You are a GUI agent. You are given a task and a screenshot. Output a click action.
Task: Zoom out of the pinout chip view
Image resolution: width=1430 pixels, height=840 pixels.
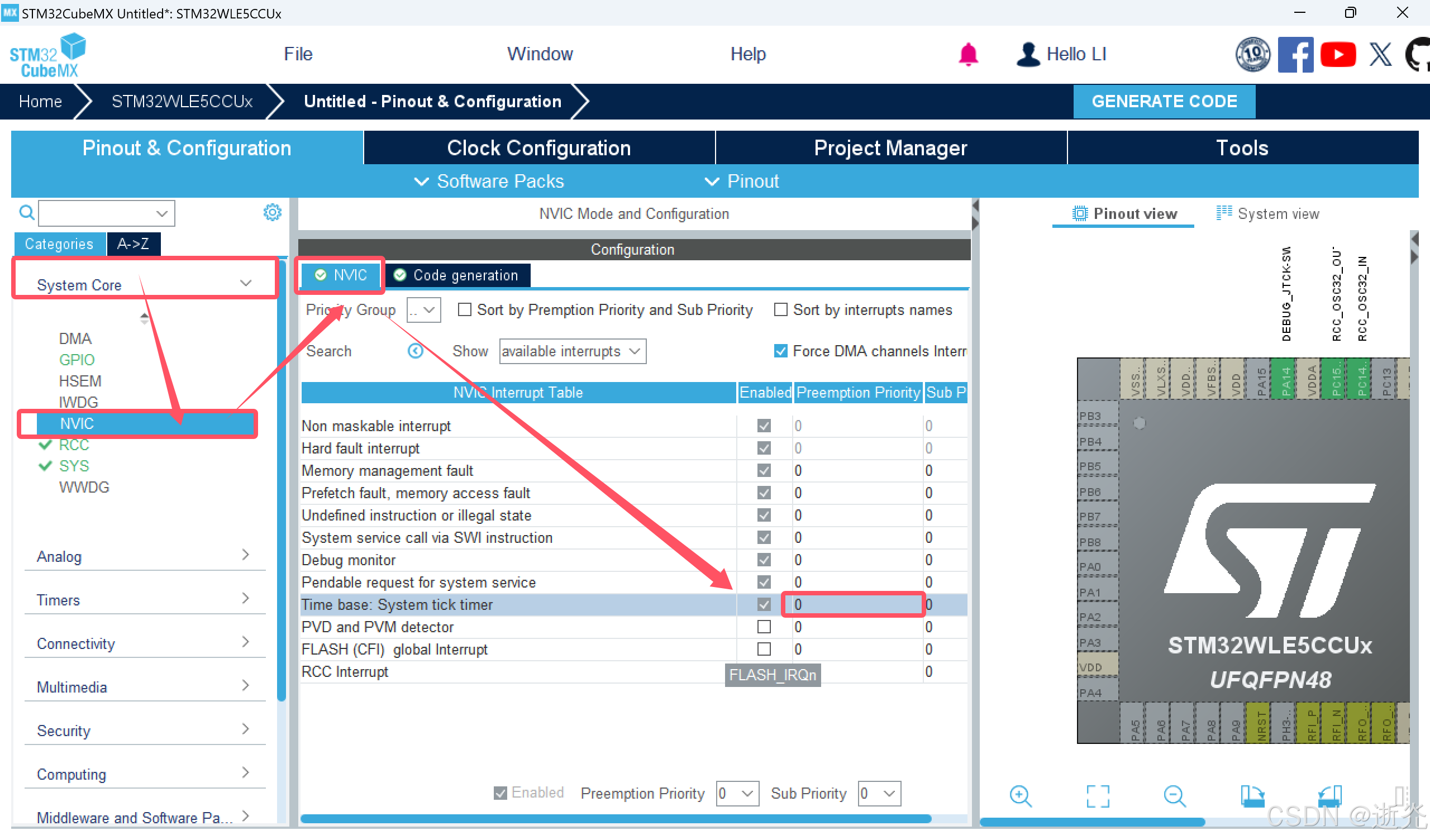click(1175, 796)
